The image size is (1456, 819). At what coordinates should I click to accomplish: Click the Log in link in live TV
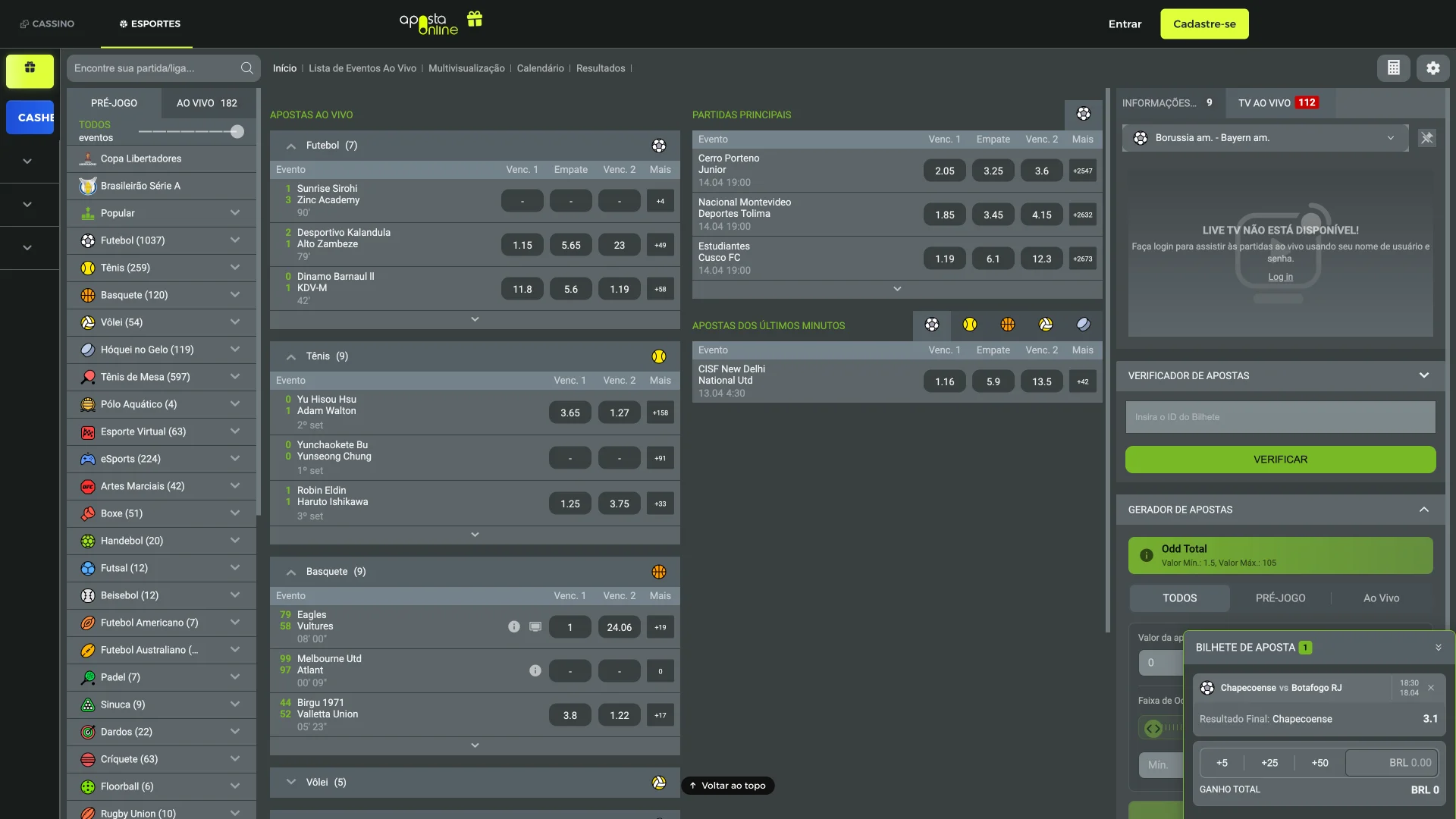pyautogui.click(x=1280, y=277)
